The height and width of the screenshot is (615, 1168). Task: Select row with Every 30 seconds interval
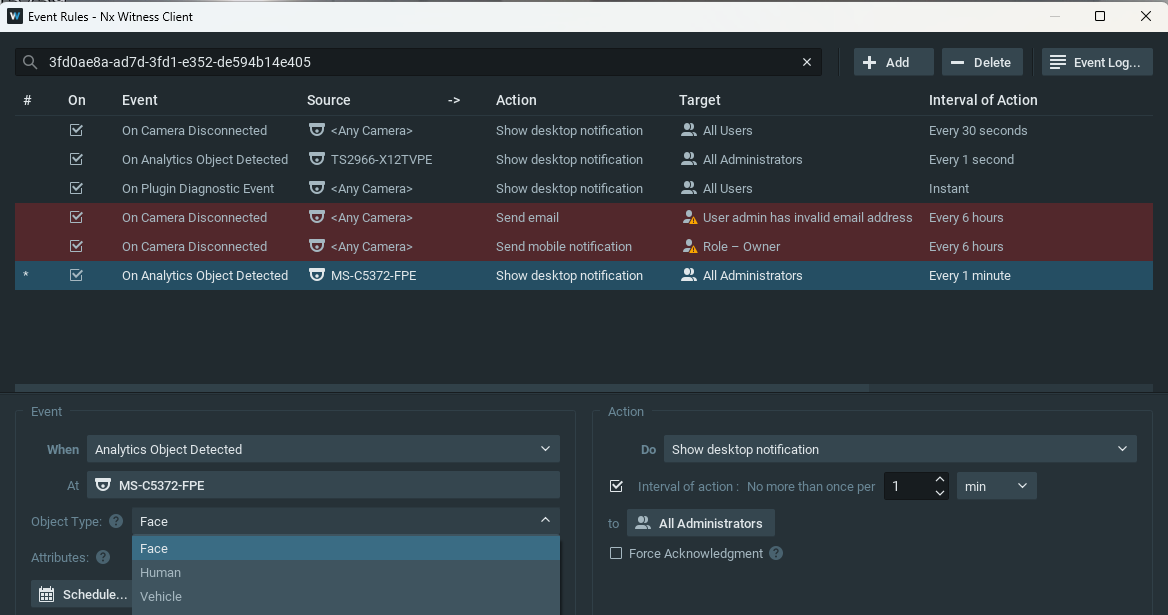coord(584,130)
